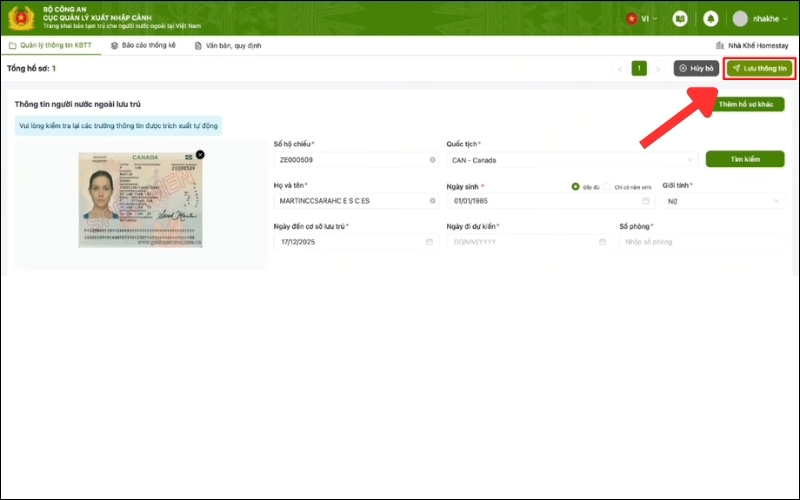Screen dimensions: 800x500
Task: Open calendar for expected departure date
Action: [602, 242]
